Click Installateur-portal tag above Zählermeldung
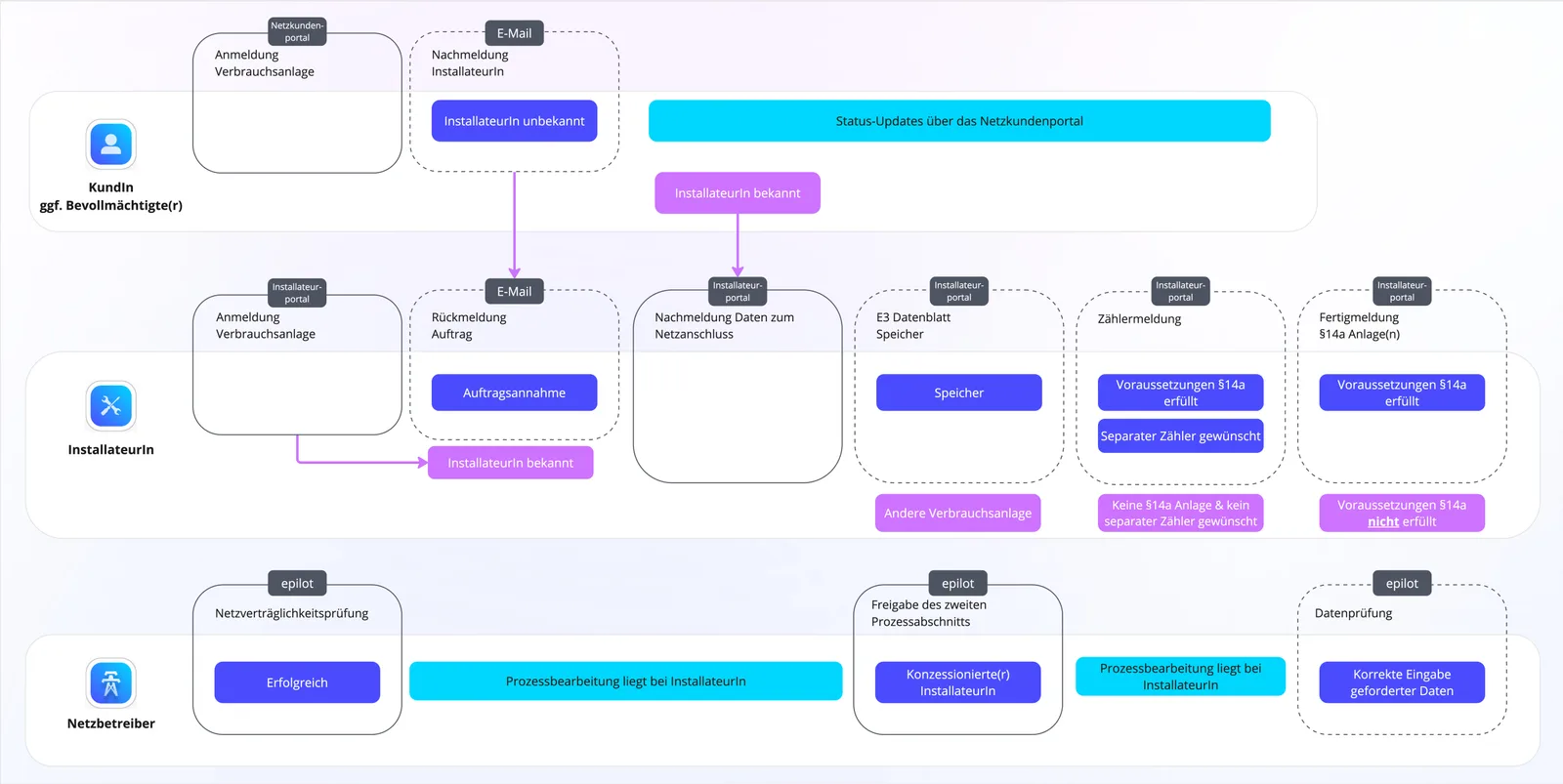The image size is (1563, 784). (x=1181, y=291)
